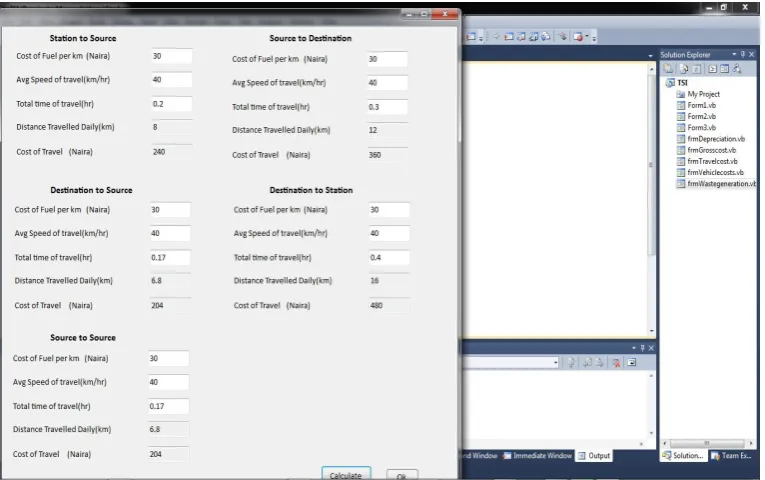Click the Clear All icon in Output toolbar
765x480 pixels.
click(x=616, y=362)
